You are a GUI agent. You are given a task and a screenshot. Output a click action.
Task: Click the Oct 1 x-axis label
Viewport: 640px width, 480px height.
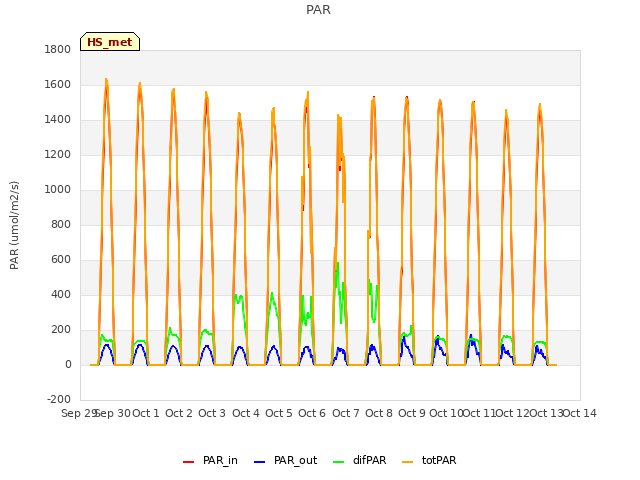click(146, 413)
